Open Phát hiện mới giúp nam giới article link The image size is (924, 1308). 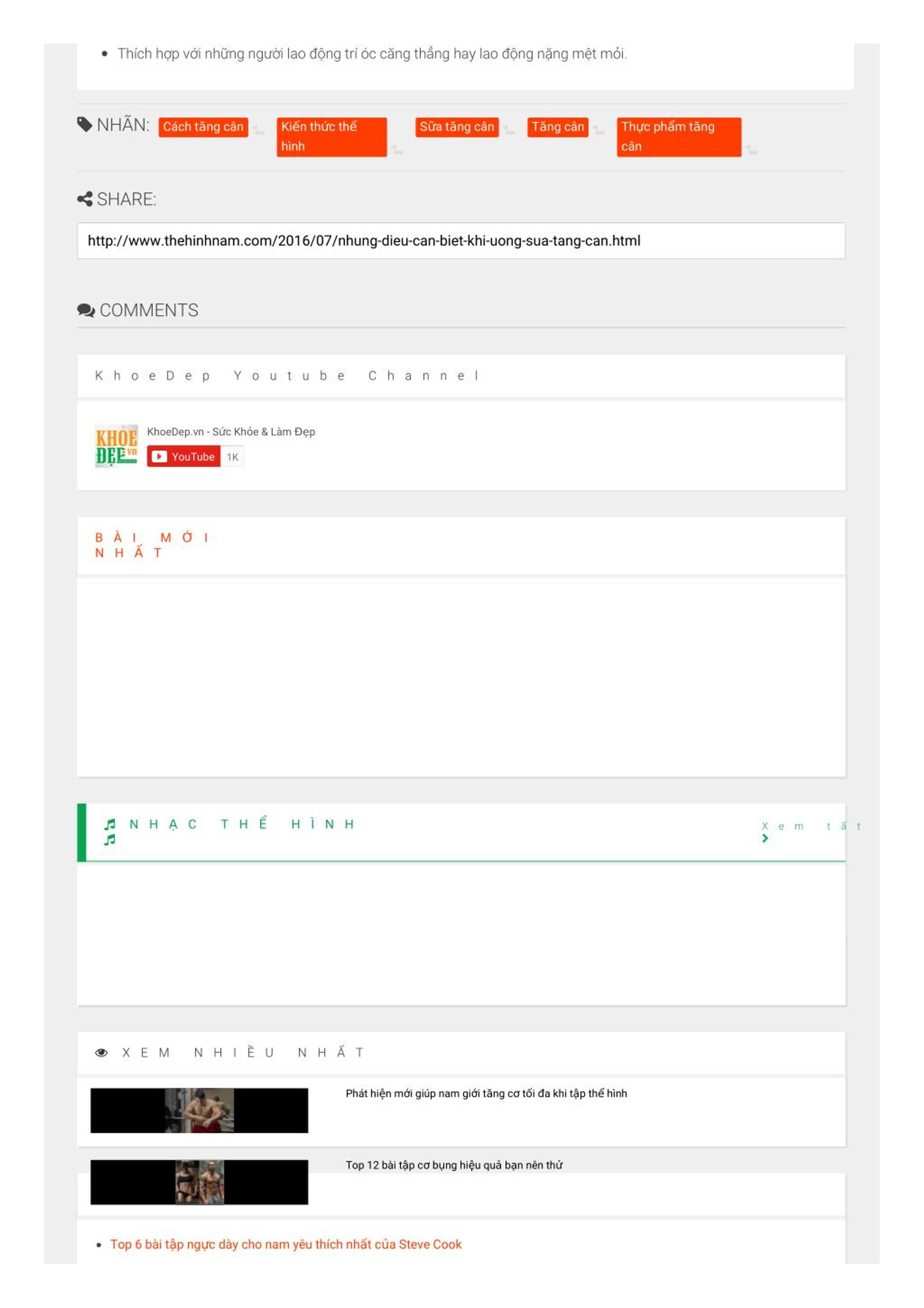pyautogui.click(x=486, y=1093)
